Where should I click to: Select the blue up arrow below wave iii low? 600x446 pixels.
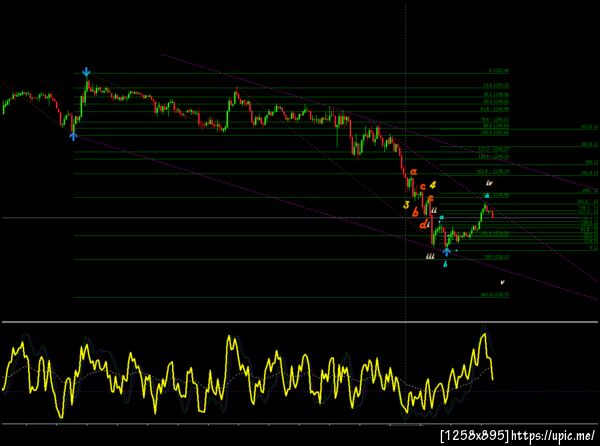[447, 252]
